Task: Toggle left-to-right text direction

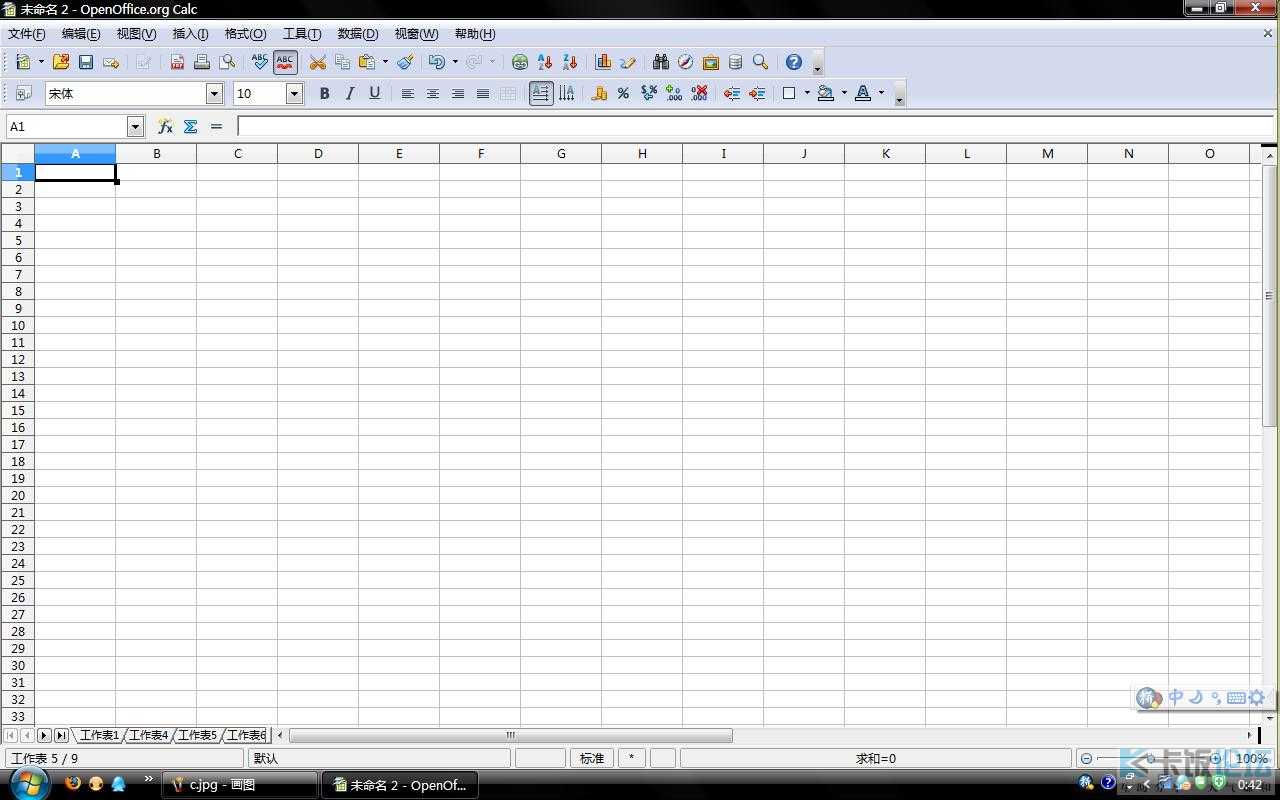Action: pos(541,93)
